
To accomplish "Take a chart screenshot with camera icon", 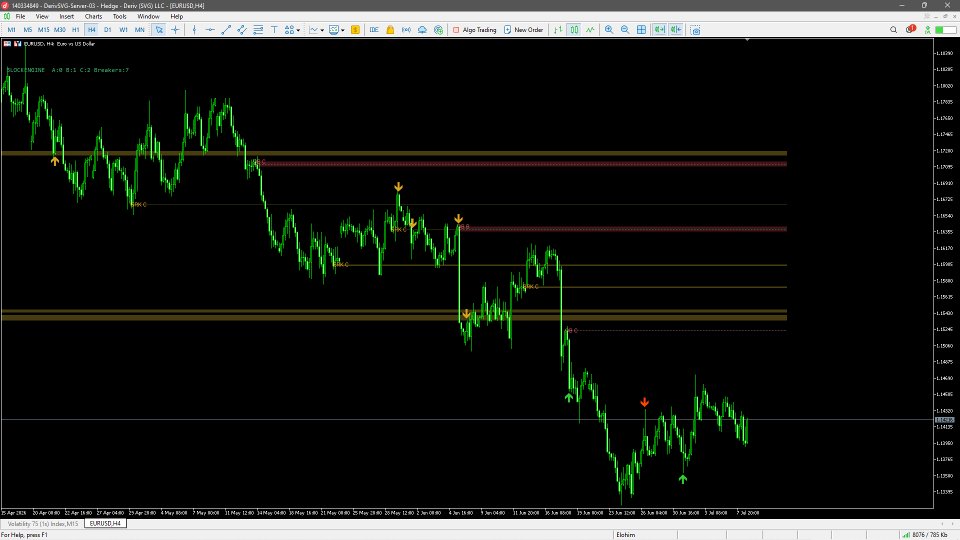I will pyautogui.click(x=696, y=29).
